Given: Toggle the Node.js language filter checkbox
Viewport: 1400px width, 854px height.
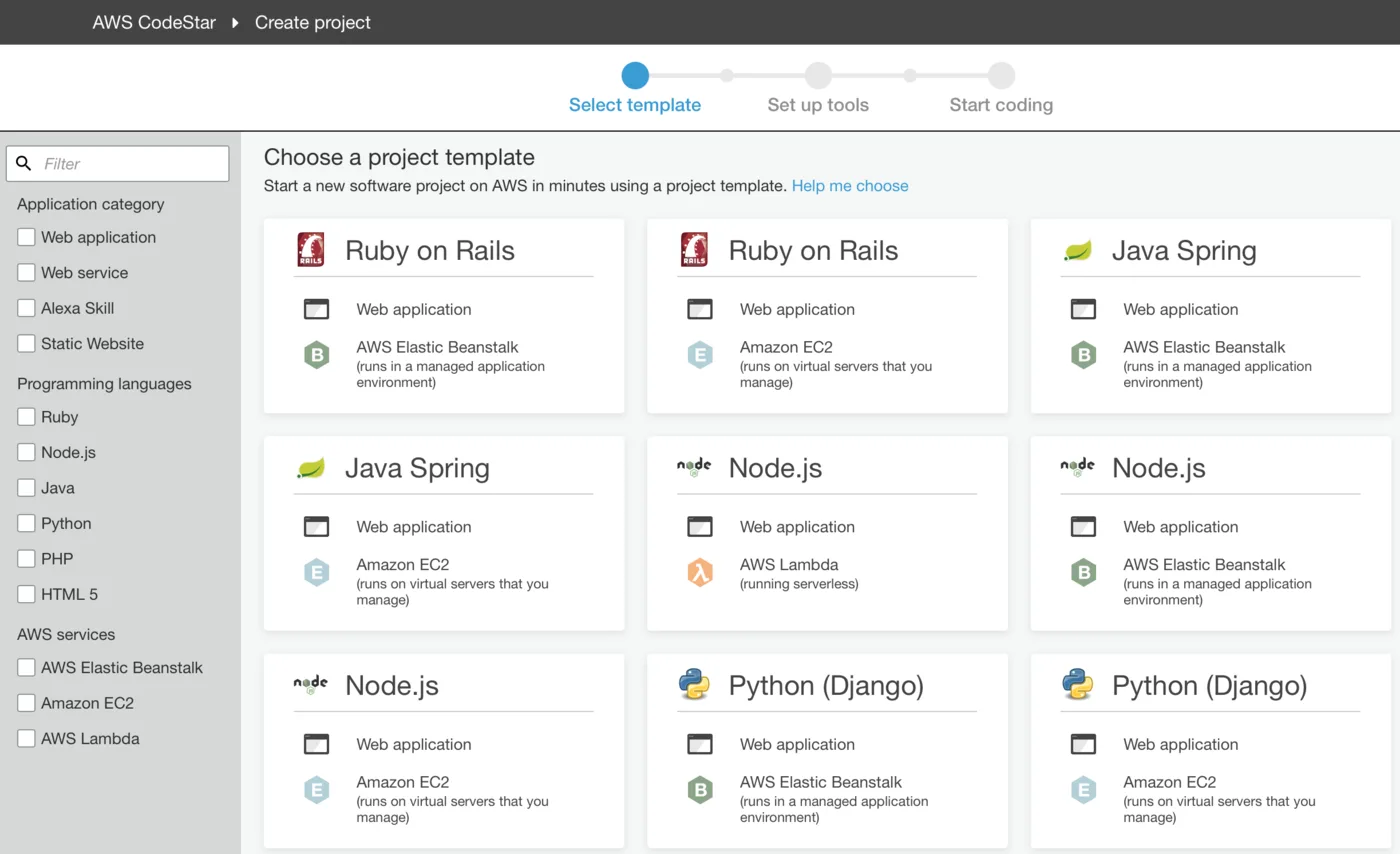Looking at the screenshot, I should tap(26, 452).
